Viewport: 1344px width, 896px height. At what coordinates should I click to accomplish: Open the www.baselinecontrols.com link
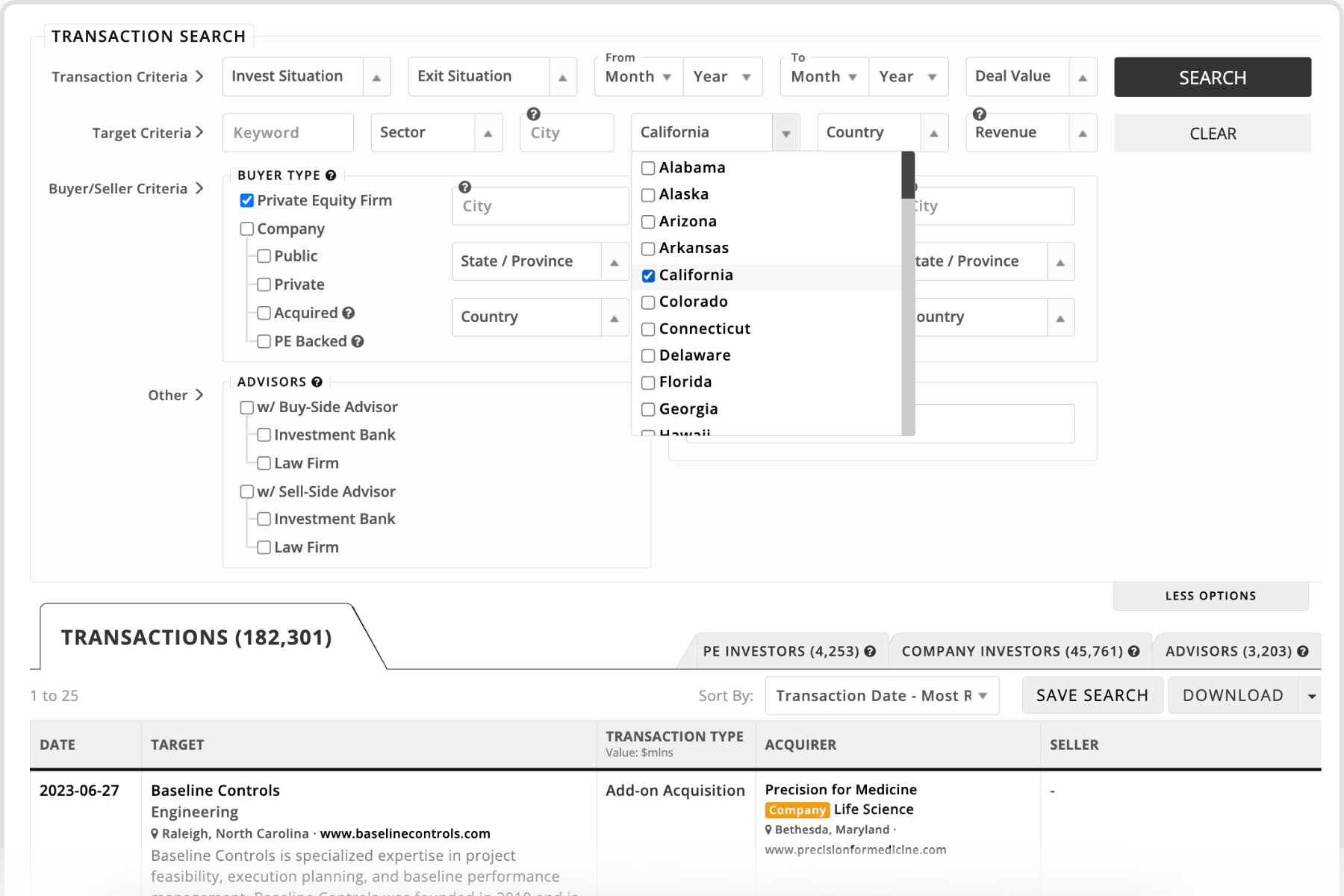405,833
